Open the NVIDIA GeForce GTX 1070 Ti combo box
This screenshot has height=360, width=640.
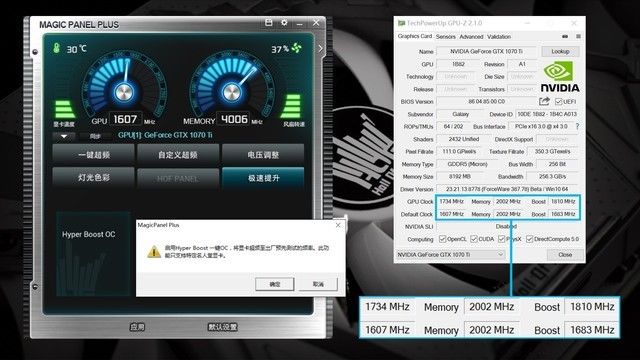(451, 254)
